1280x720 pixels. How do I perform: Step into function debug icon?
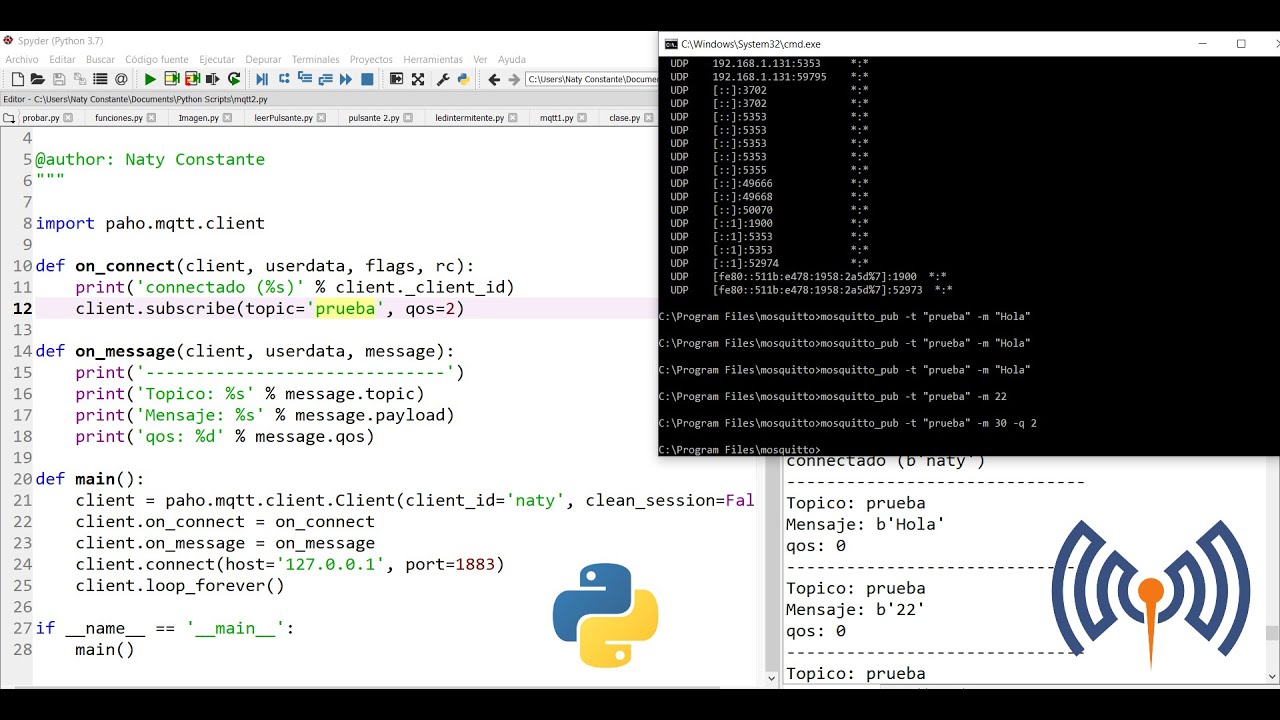click(305, 79)
